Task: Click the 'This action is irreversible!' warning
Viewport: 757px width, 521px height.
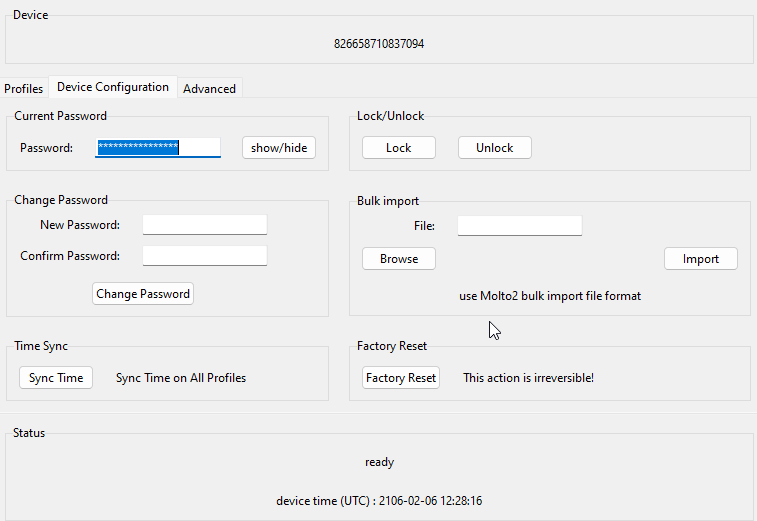Action: tap(528, 378)
